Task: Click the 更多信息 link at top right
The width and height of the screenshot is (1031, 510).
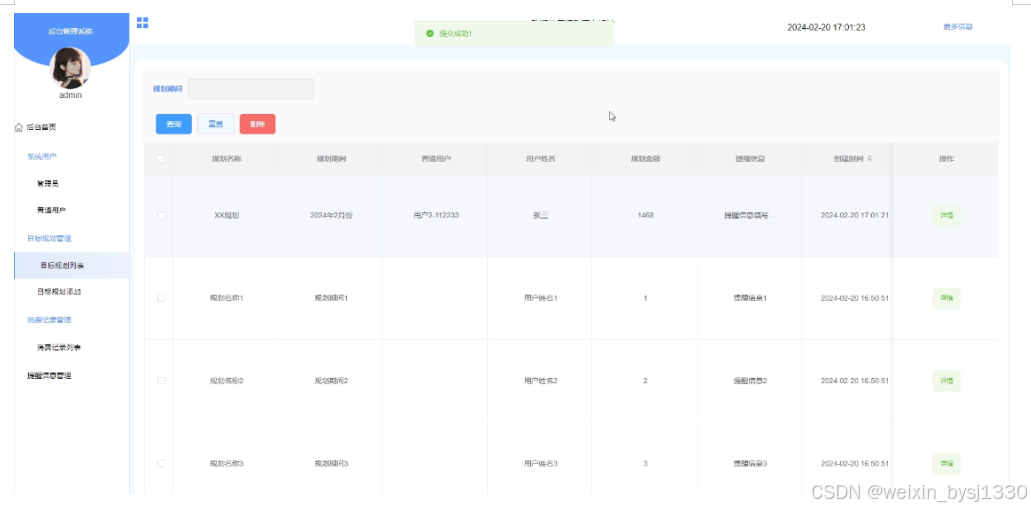Action: coord(957,27)
